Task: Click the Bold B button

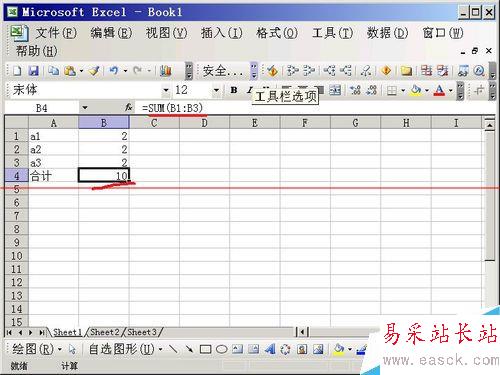Action: (234, 90)
